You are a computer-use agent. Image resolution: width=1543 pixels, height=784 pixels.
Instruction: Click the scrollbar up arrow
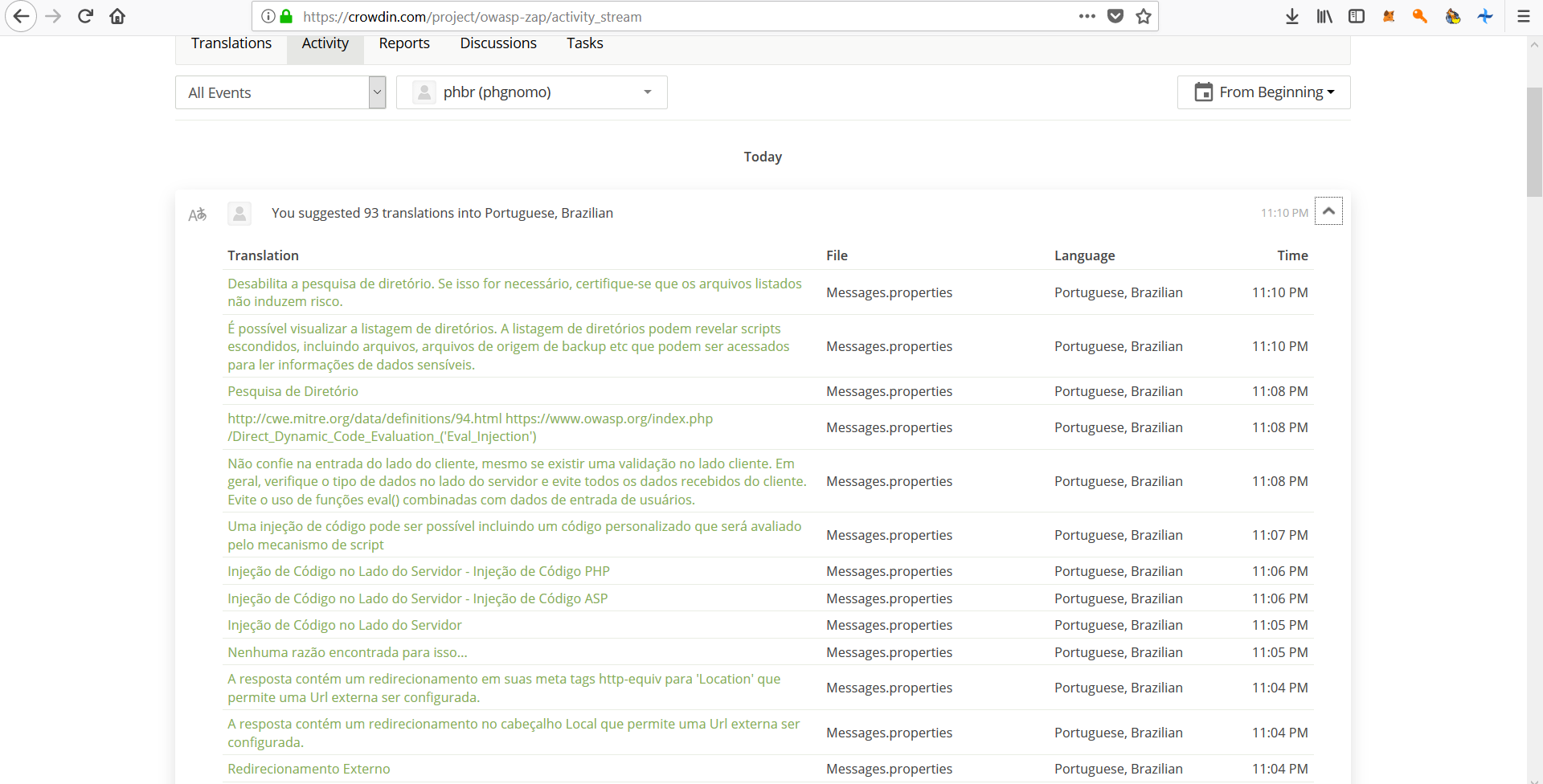click(1534, 46)
